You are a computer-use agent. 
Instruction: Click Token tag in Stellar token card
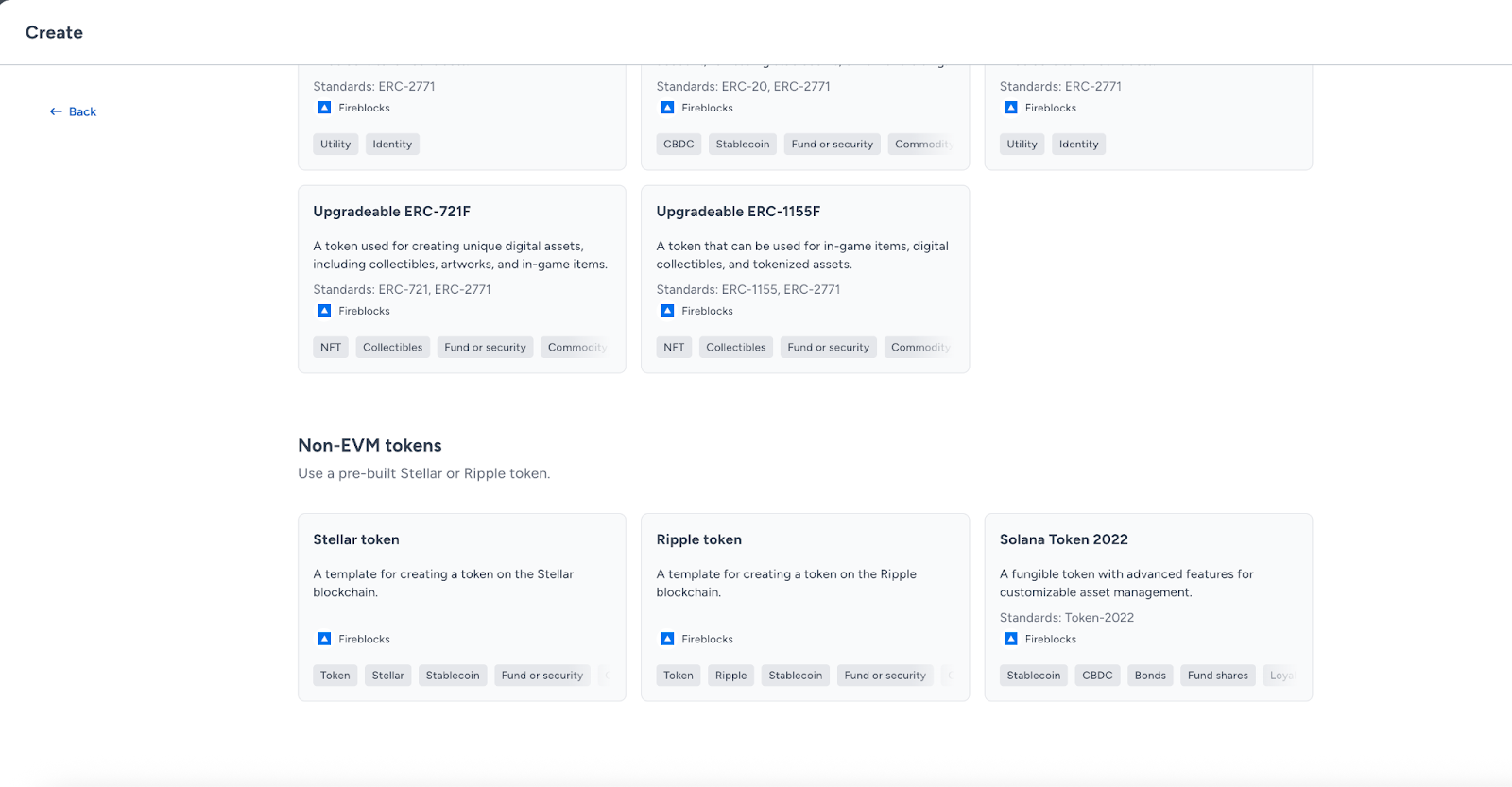coord(335,676)
